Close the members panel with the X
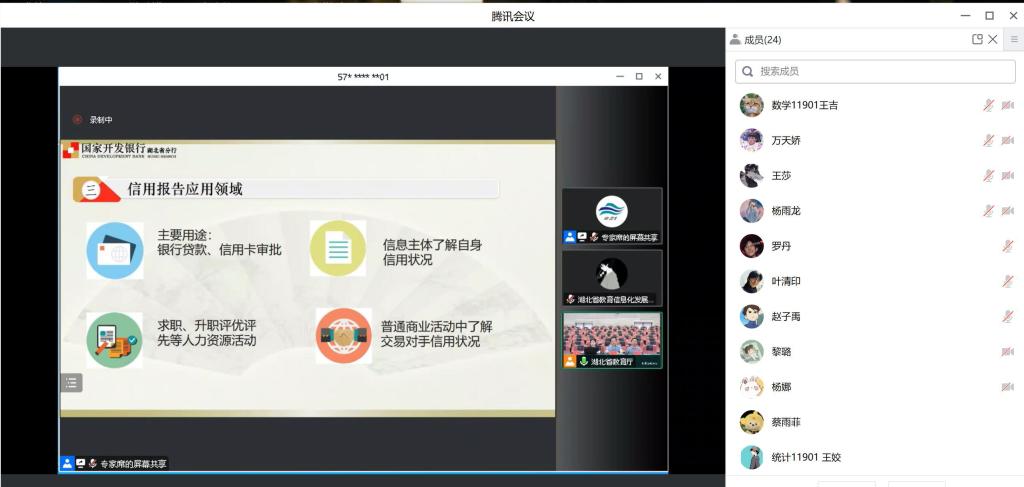 click(992, 40)
